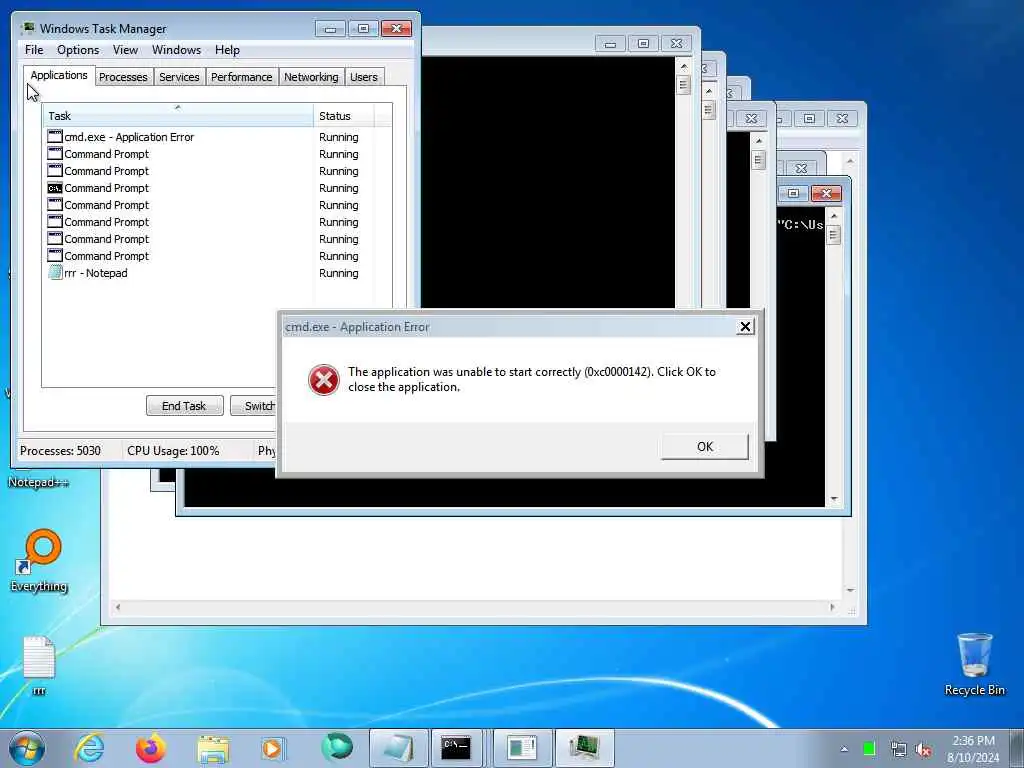Image resolution: width=1024 pixels, height=768 pixels.
Task: Sort tasks by the Task column header
Action: click(x=178, y=116)
